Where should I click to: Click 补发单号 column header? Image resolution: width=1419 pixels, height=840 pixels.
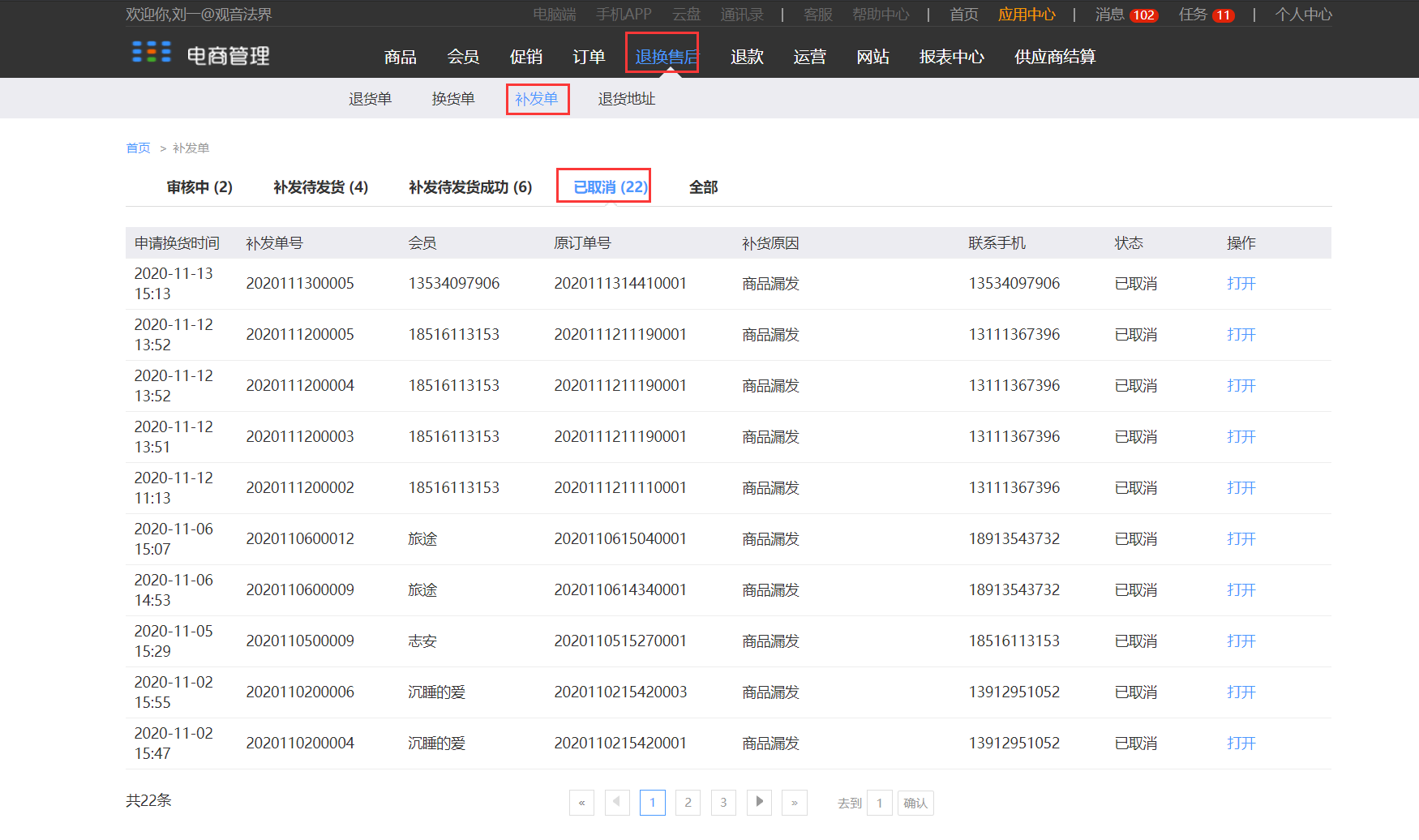click(x=274, y=243)
